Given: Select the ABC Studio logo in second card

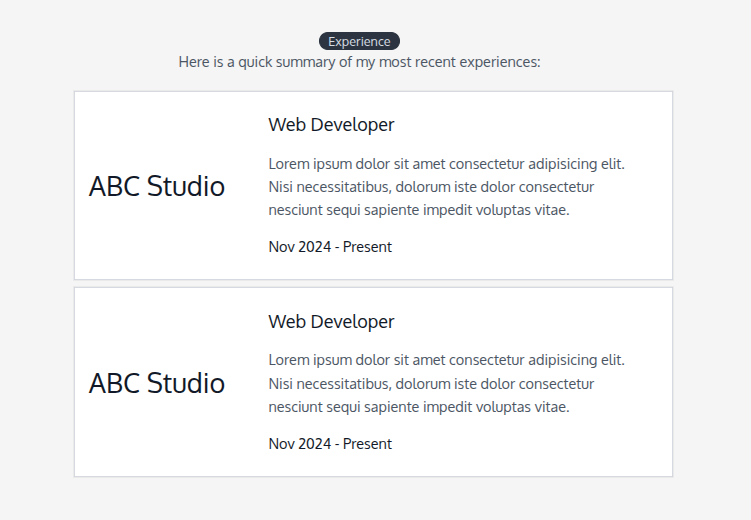Looking at the screenshot, I should pos(157,383).
